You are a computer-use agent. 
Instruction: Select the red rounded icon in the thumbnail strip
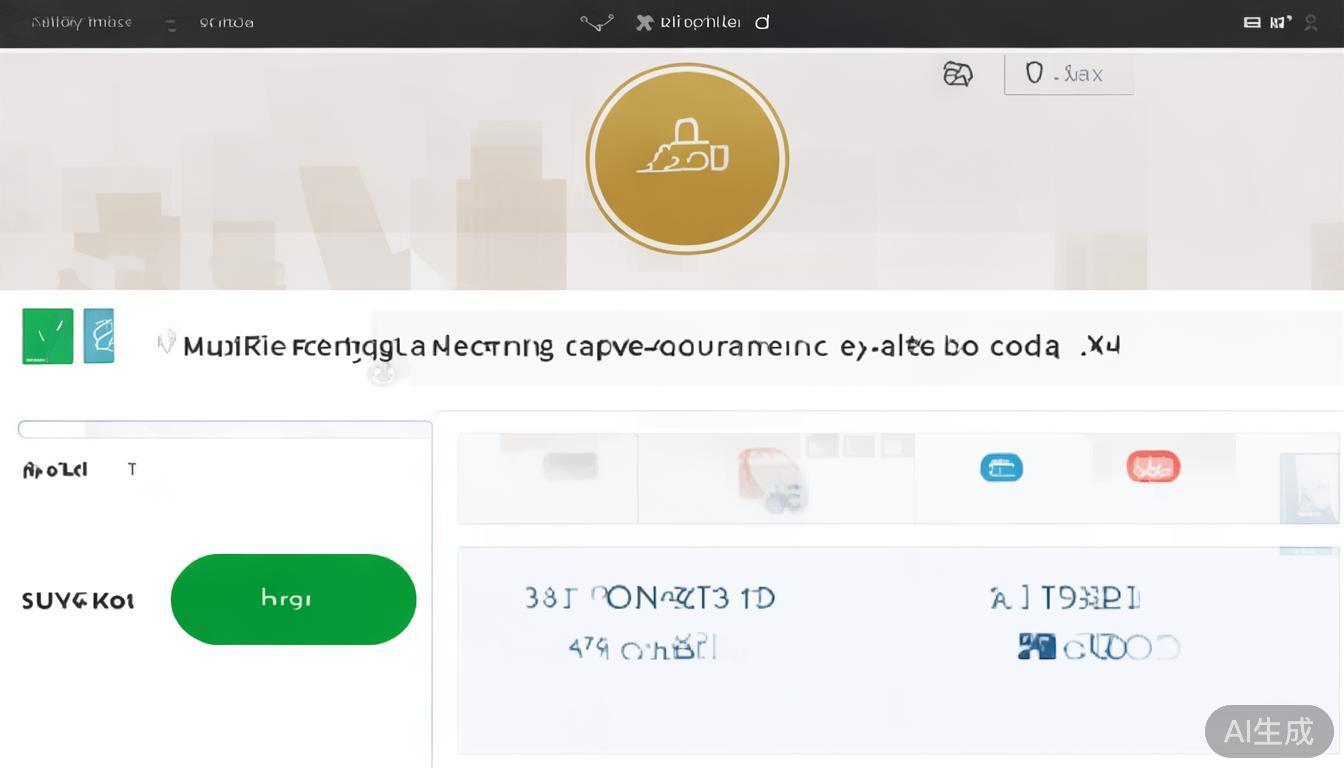[x=1153, y=467]
